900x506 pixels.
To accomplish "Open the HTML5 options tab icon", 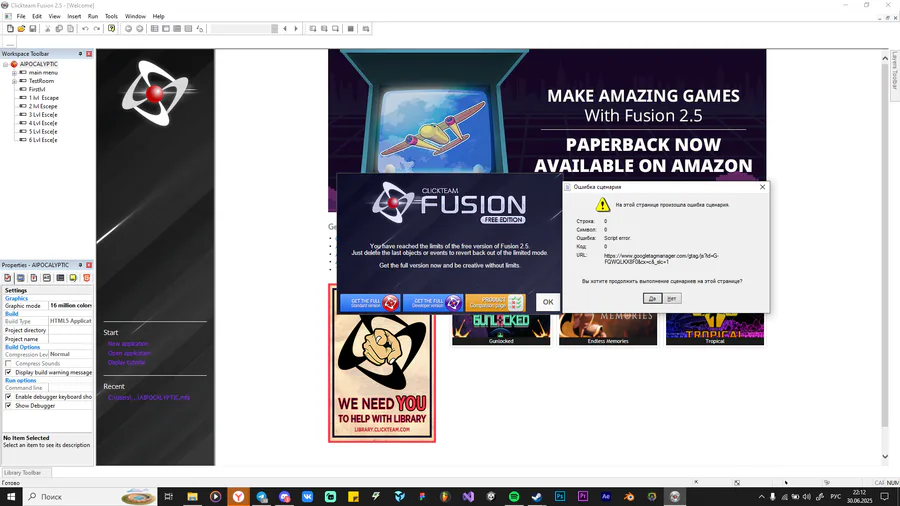I will [x=87, y=278].
